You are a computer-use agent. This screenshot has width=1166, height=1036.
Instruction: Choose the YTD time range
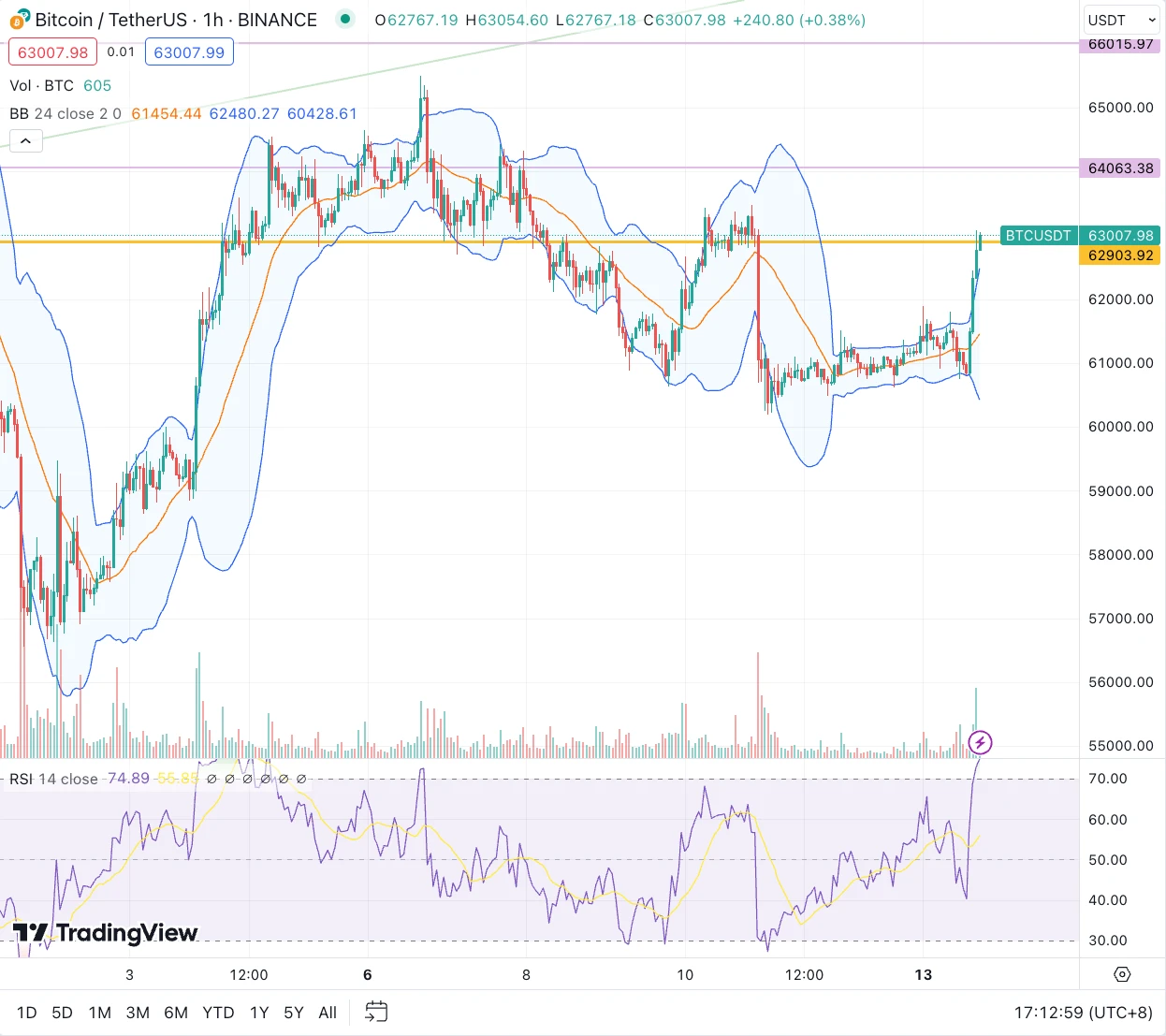tap(218, 1013)
